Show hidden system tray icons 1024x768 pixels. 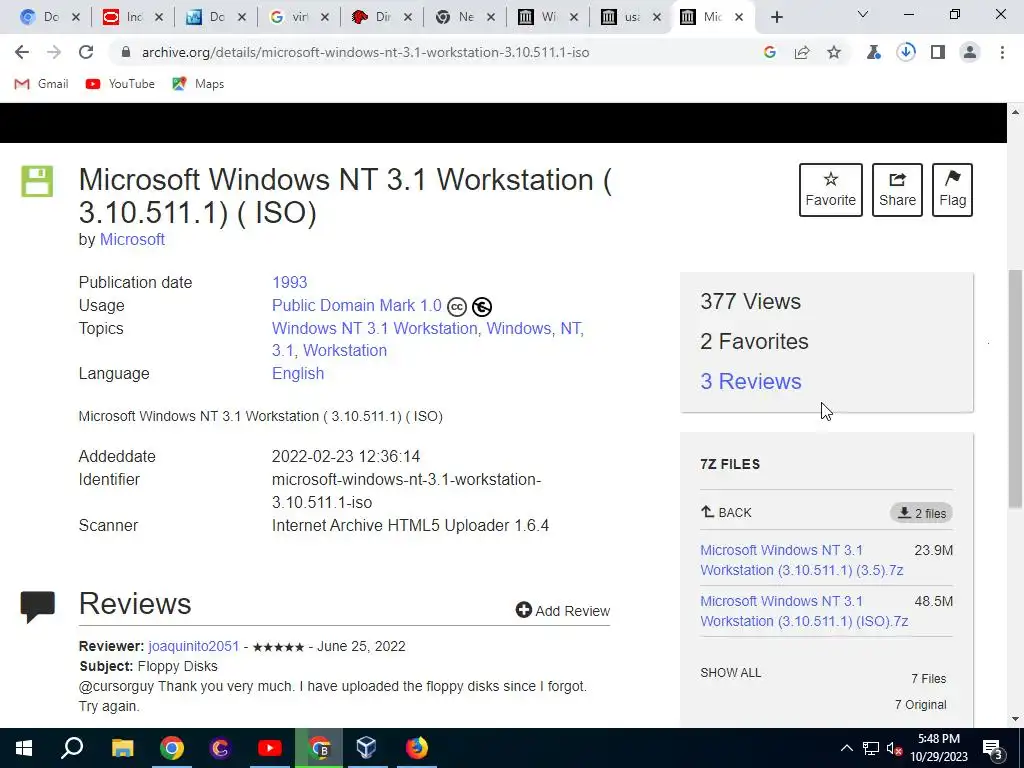pos(846,748)
